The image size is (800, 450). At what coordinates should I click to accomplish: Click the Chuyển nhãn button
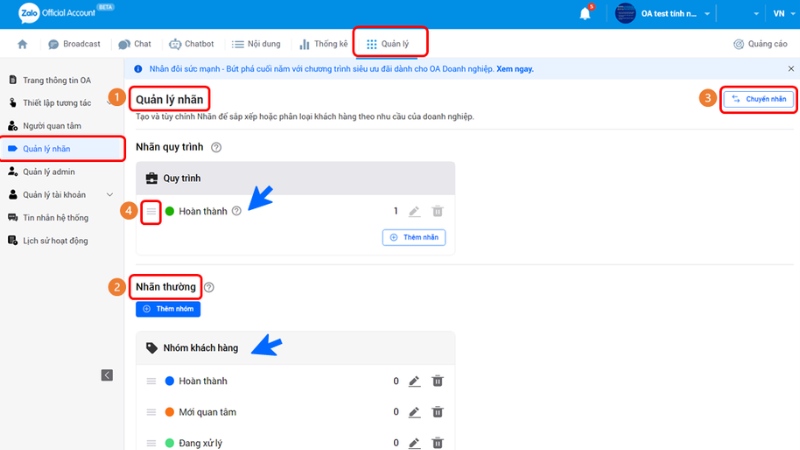click(x=759, y=98)
